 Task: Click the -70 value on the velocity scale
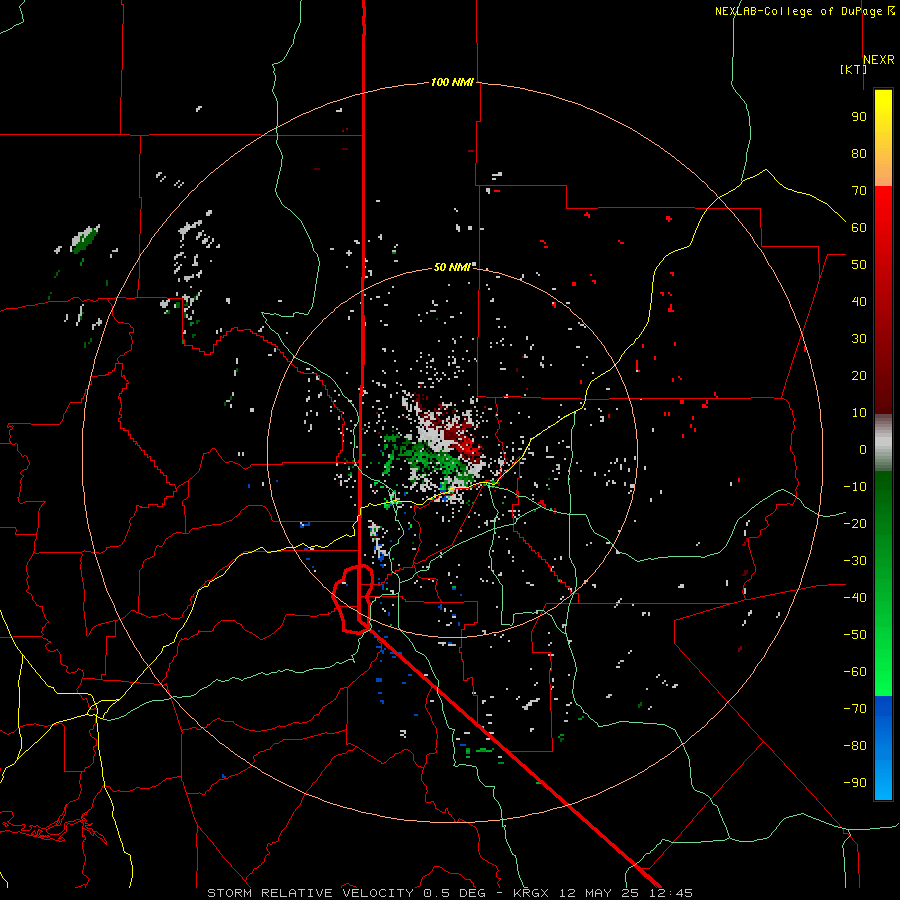855,709
